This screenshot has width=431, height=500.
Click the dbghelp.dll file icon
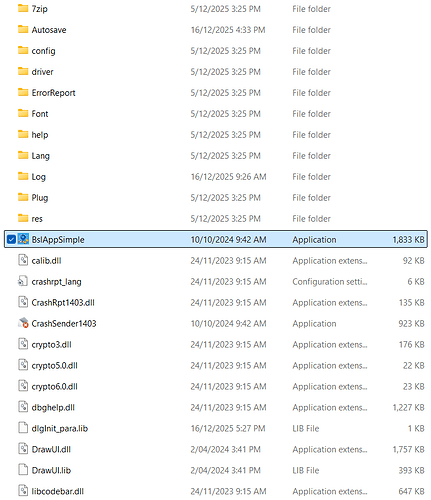pyautogui.click(x=23, y=407)
